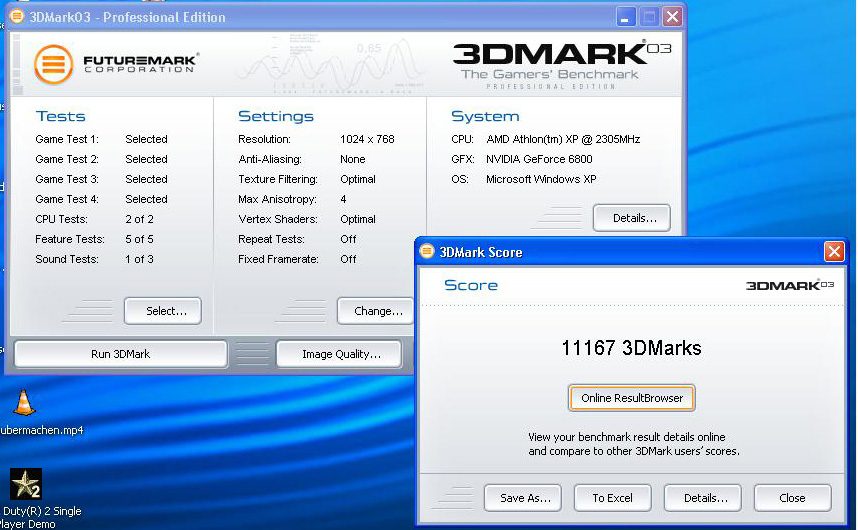The width and height of the screenshot is (858, 530).
Task: Click the Score heading in the dialog
Action: pos(471,285)
